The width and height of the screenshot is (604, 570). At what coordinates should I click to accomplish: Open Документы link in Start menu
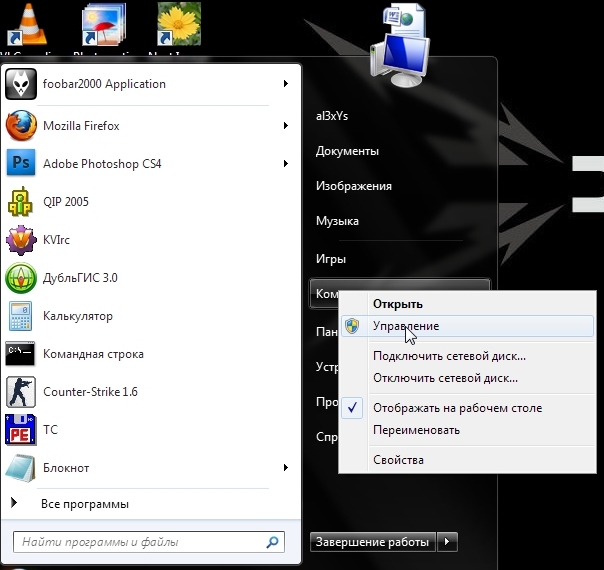347,151
